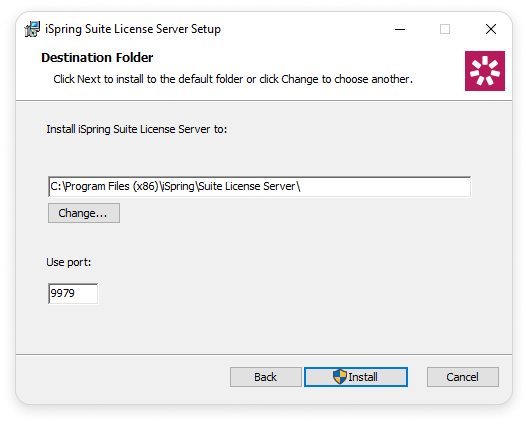Viewport: 528px width, 424px height.
Task: Click the empty end of the path field
Action: coord(386,186)
